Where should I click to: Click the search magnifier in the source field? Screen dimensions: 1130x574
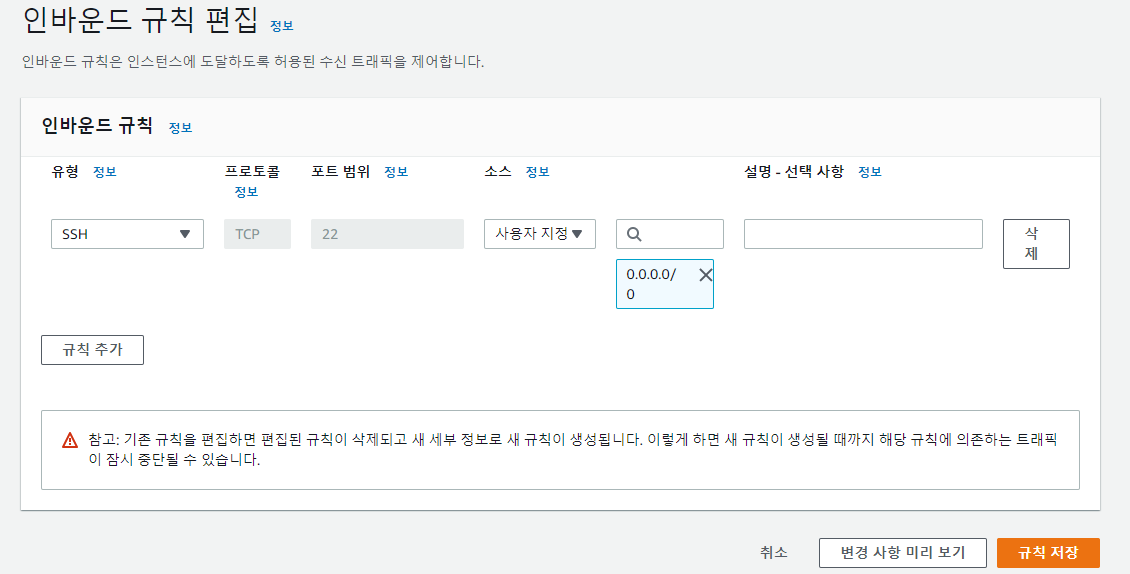coord(634,234)
